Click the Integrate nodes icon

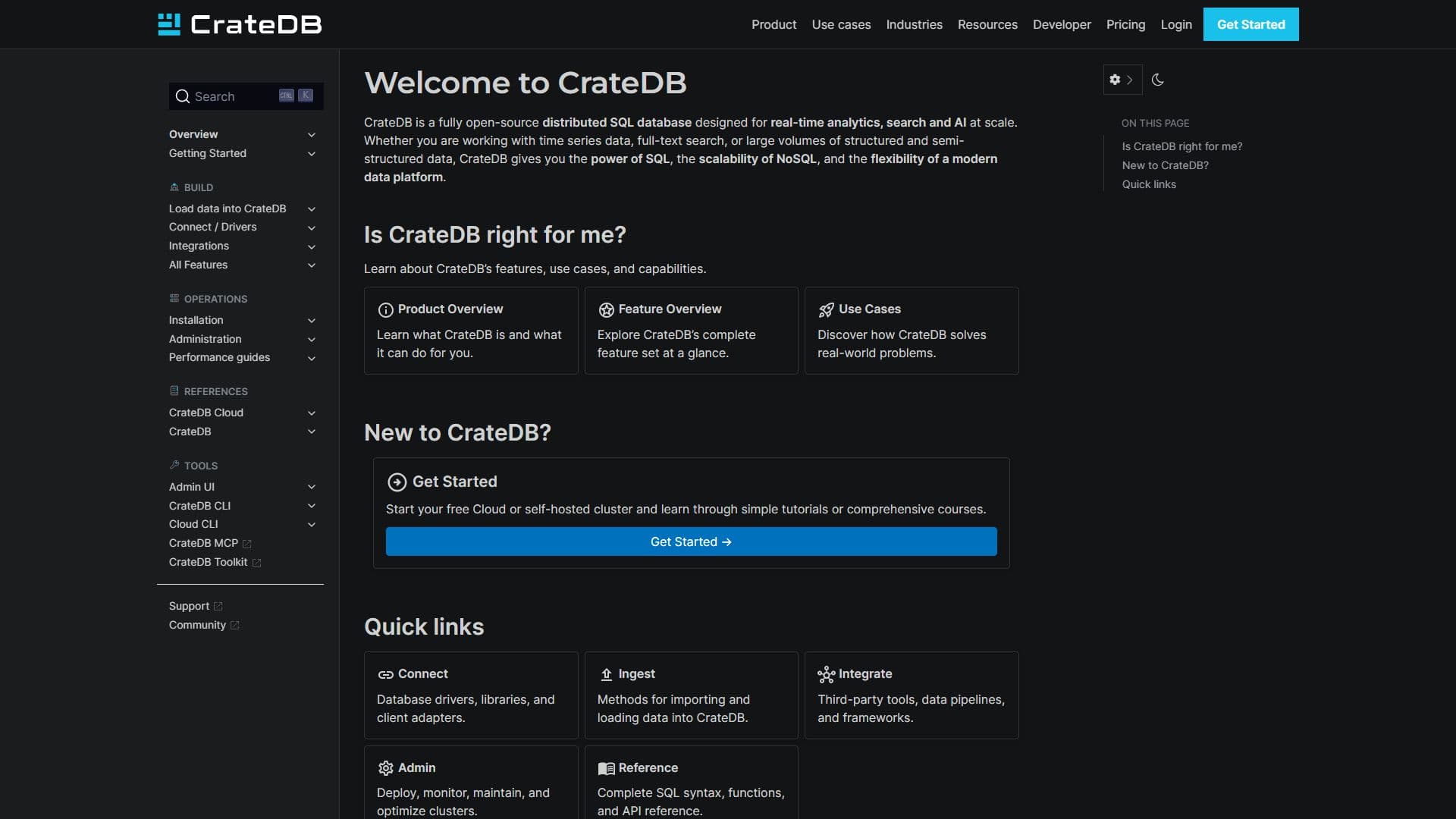pos(826,674)
